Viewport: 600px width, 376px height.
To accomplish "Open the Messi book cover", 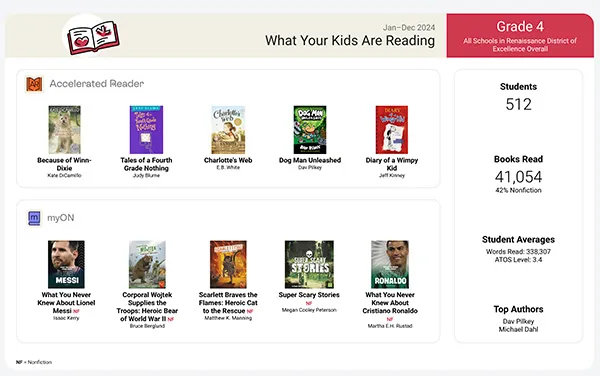I will point(66,264).
